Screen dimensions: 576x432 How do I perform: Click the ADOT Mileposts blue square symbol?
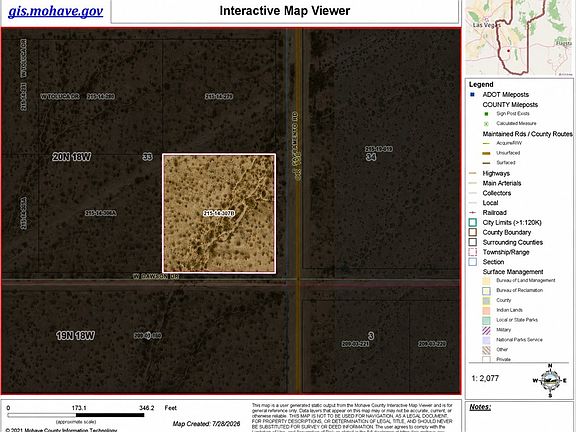point(472,94)
